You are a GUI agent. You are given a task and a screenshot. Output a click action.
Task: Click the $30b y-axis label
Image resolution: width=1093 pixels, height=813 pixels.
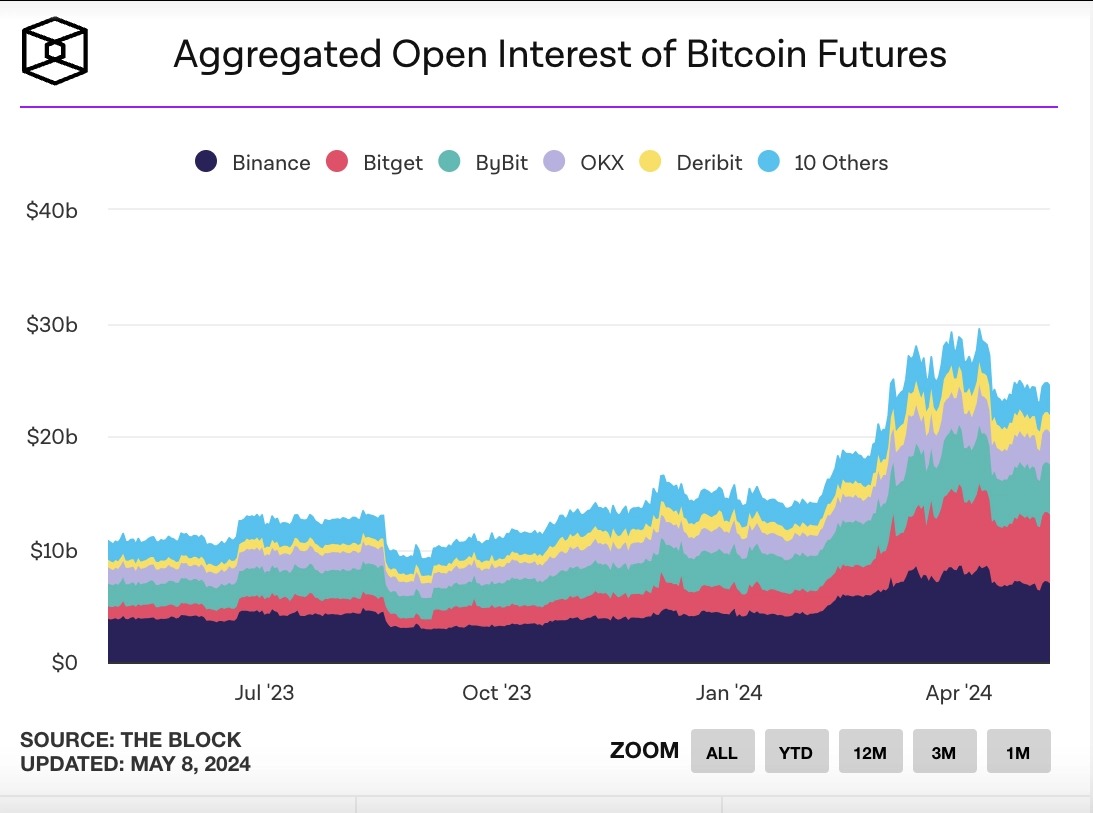(52, 324)
